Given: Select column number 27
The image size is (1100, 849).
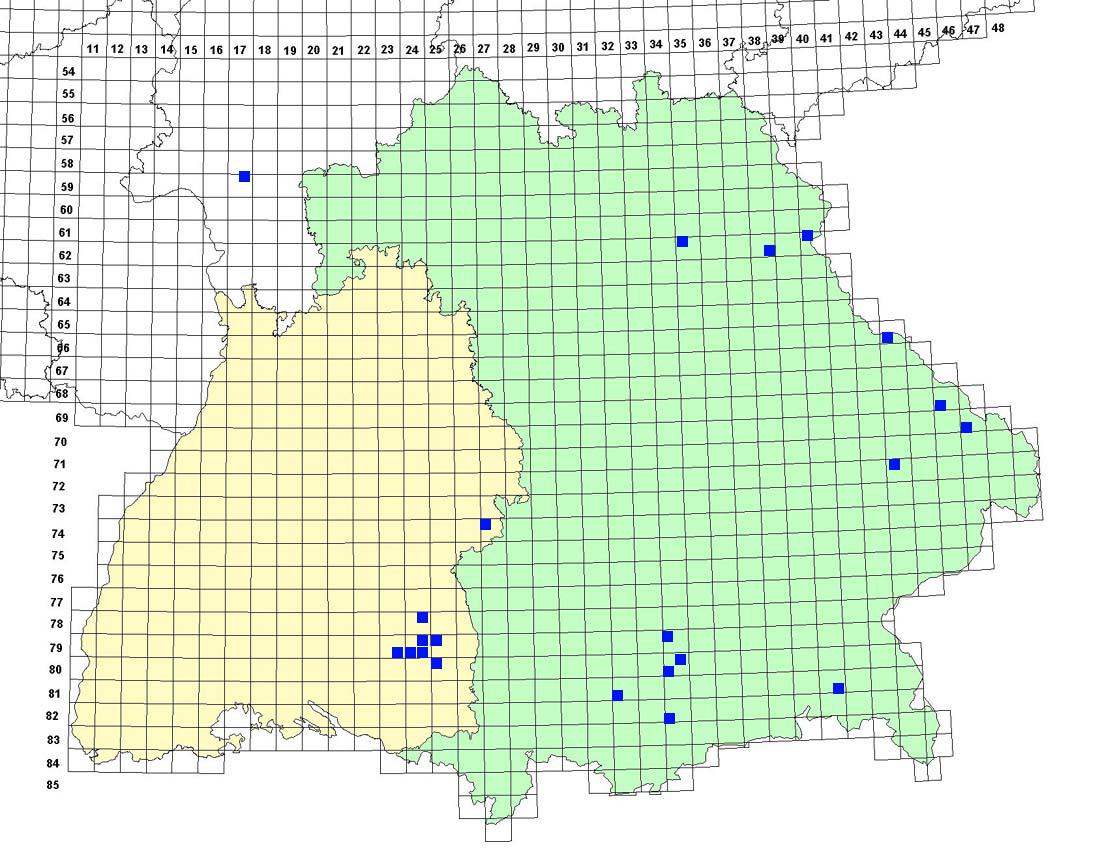Looking at the screenshot, I should point(483,48).
